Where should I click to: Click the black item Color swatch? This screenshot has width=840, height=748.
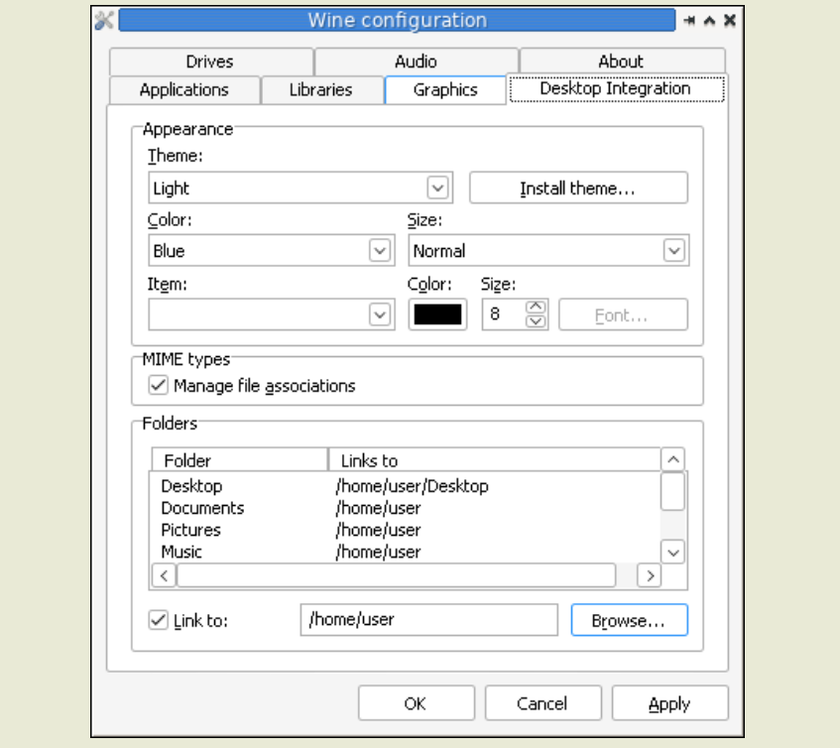tap(437, 315)
